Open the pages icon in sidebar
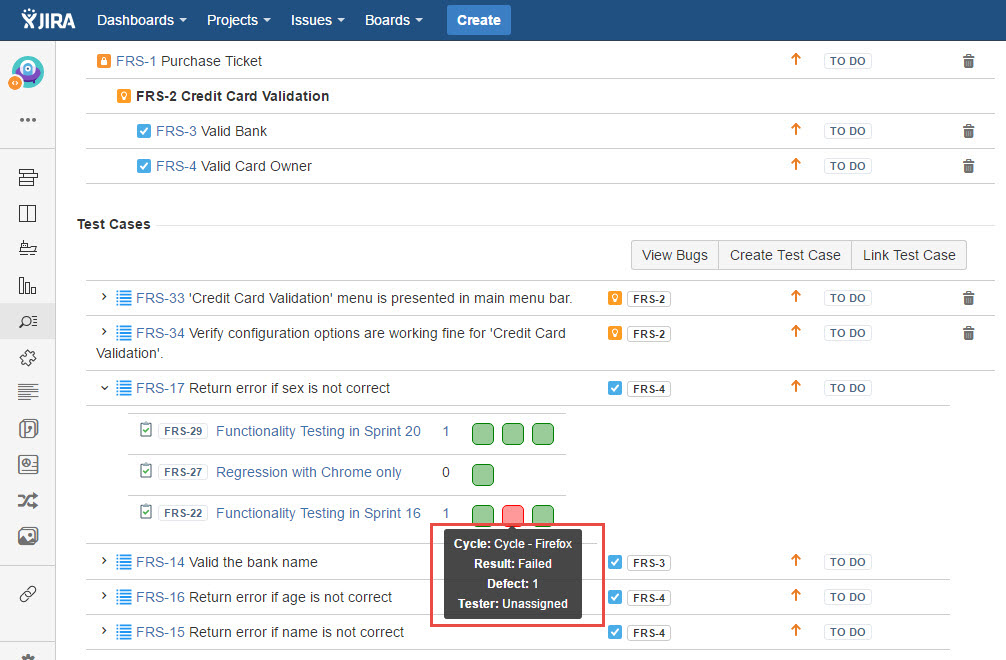The height and width of the screenshot is (660, 1006). tap(28, 428)
